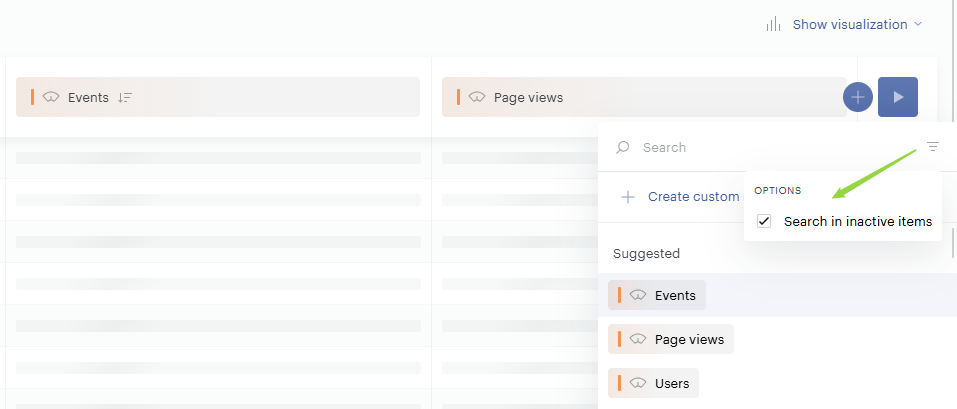Viewport: 957px width, 409px height.
Task: Click the Create custom link
Action: [693, 197]
